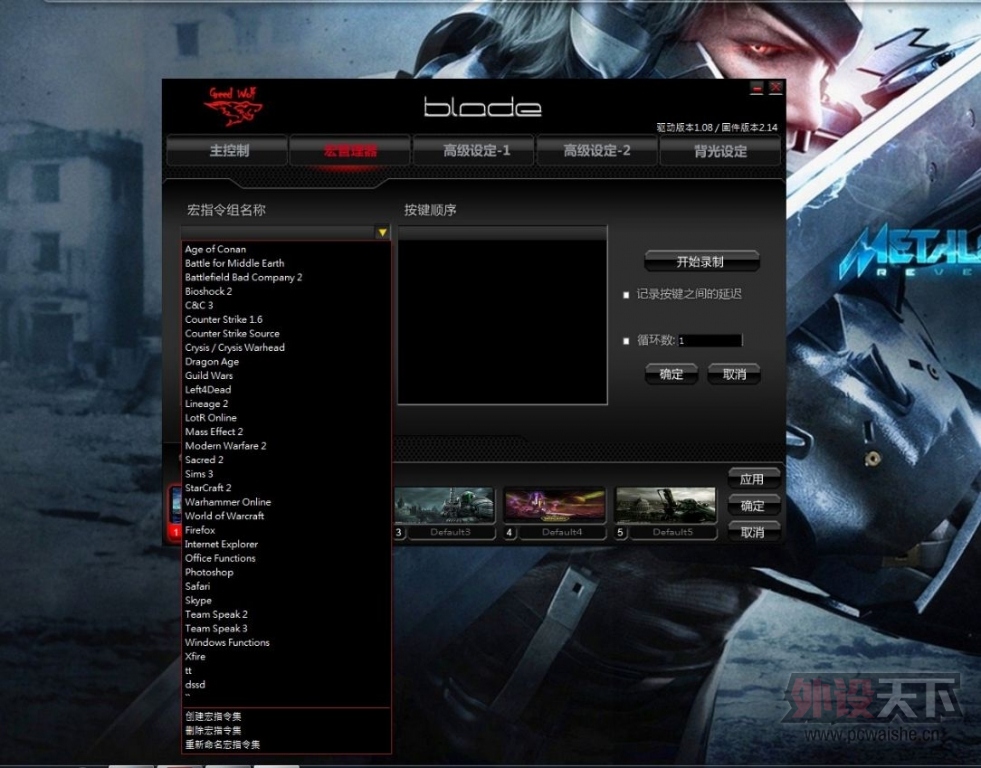Switch to the 主控制 tab
Viewport: 981px width, 768px height.
tap(228, 151)
